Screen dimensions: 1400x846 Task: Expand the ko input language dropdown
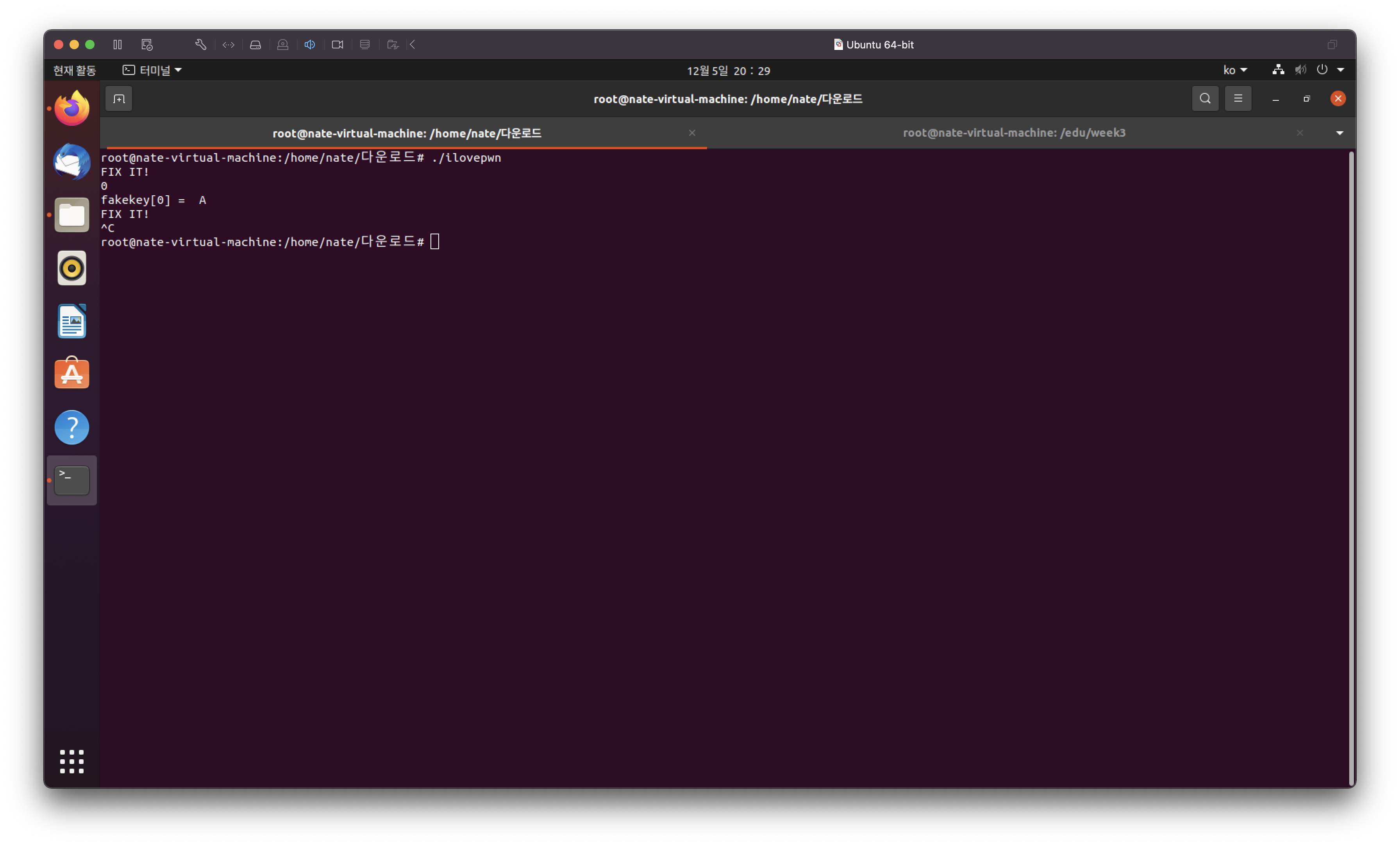(x=1235, y=70)
